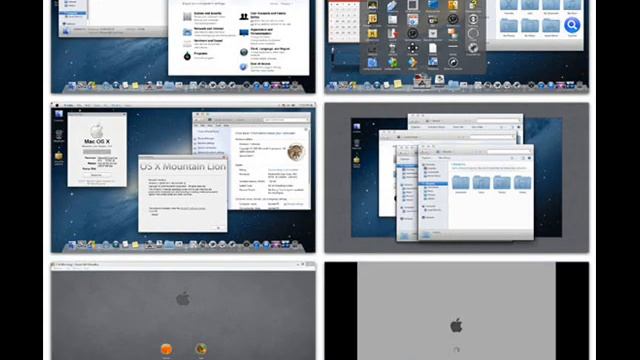Screen dimensions: 640x360
Task: Open the Apple boot logo thumbnail with black side bars
Action: coord(457,311)
